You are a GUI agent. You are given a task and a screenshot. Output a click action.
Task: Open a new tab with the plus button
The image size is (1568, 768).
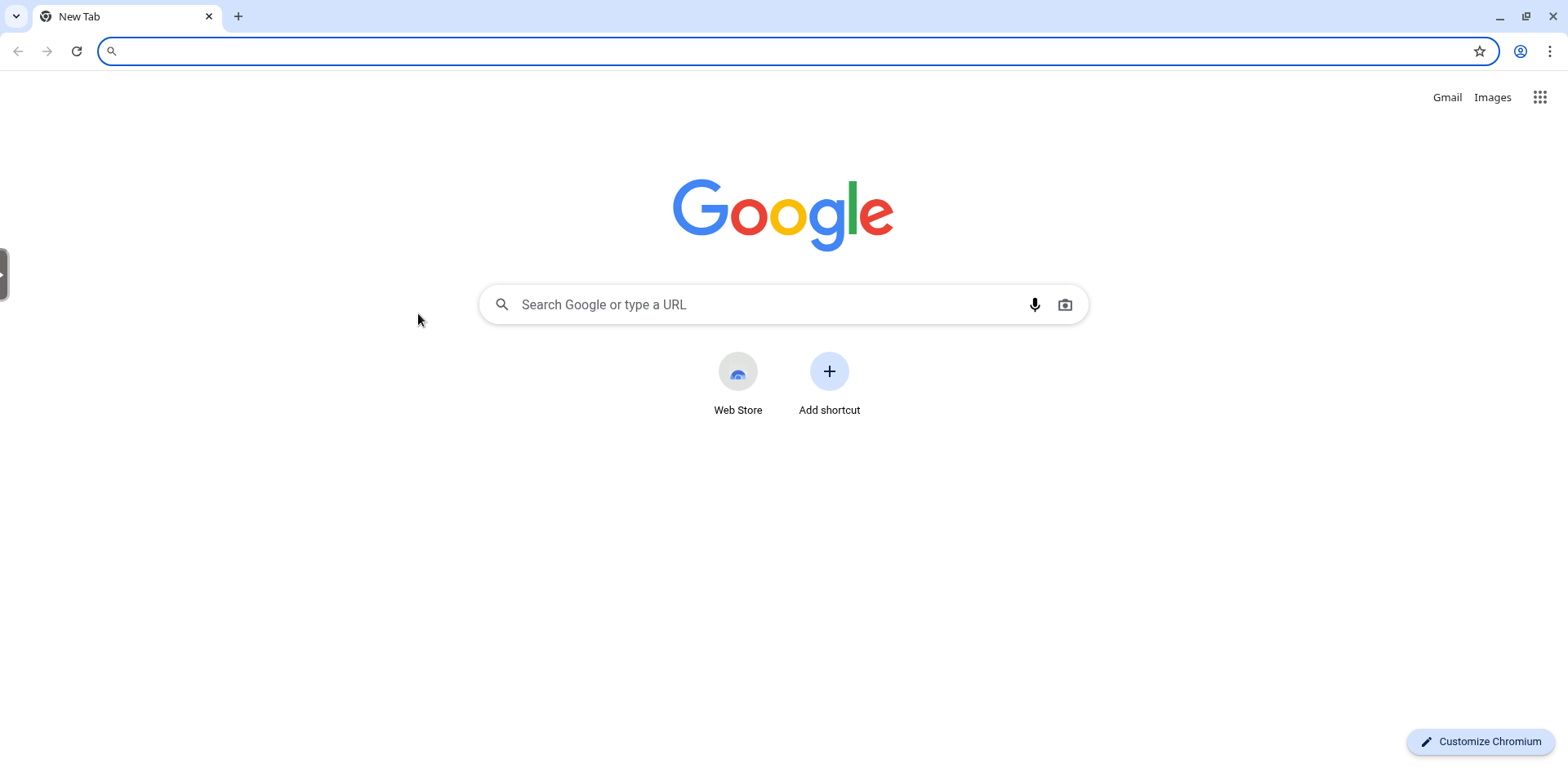coord(238,16)
